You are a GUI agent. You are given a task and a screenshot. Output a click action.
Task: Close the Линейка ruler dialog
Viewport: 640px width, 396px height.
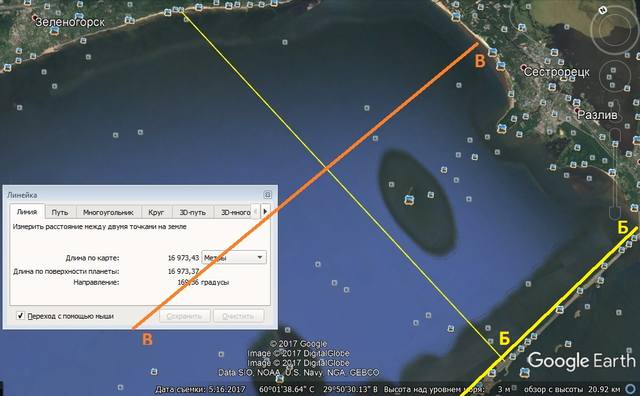(267, 195)
